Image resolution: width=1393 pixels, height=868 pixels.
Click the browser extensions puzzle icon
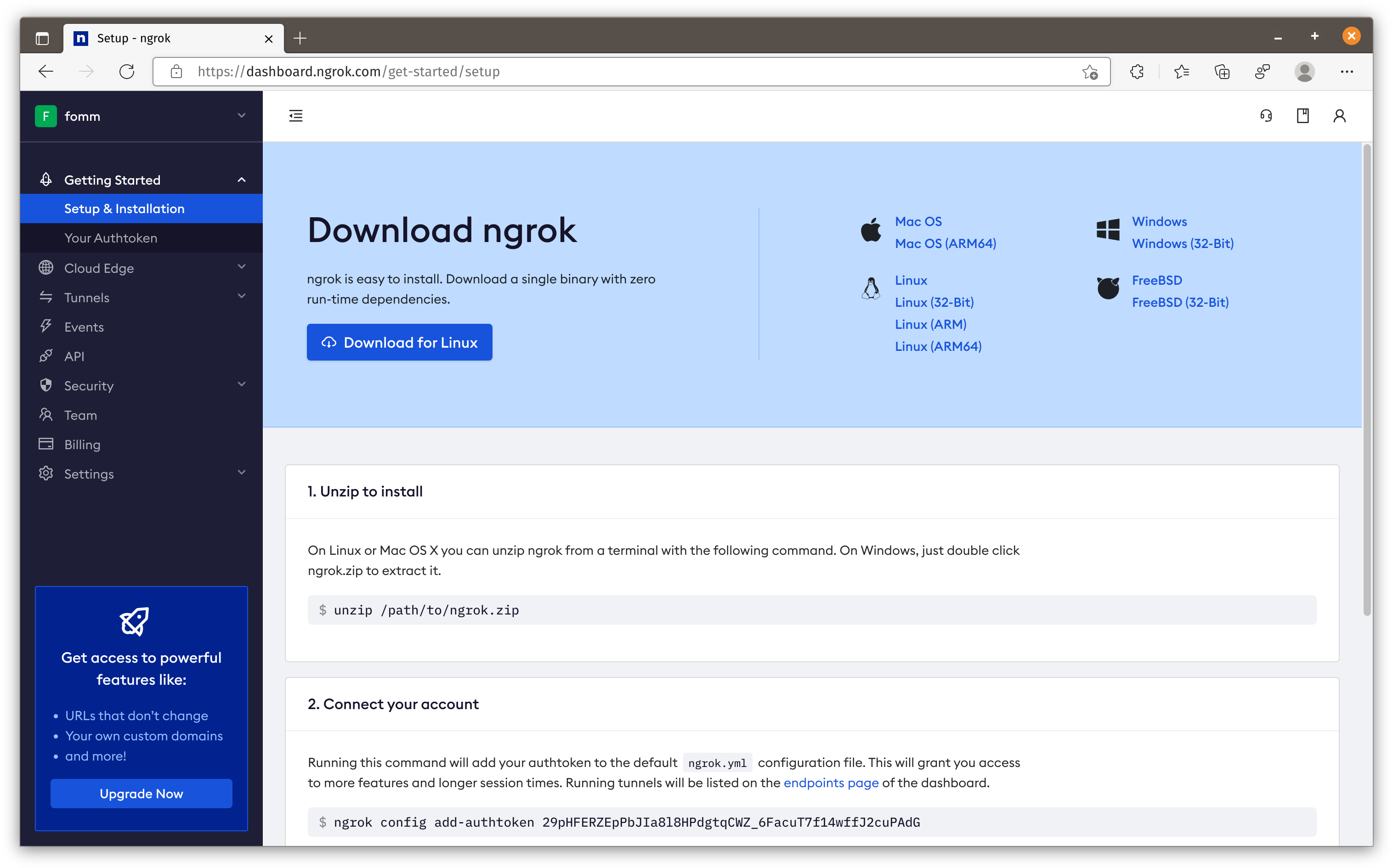coord(1137,72)
